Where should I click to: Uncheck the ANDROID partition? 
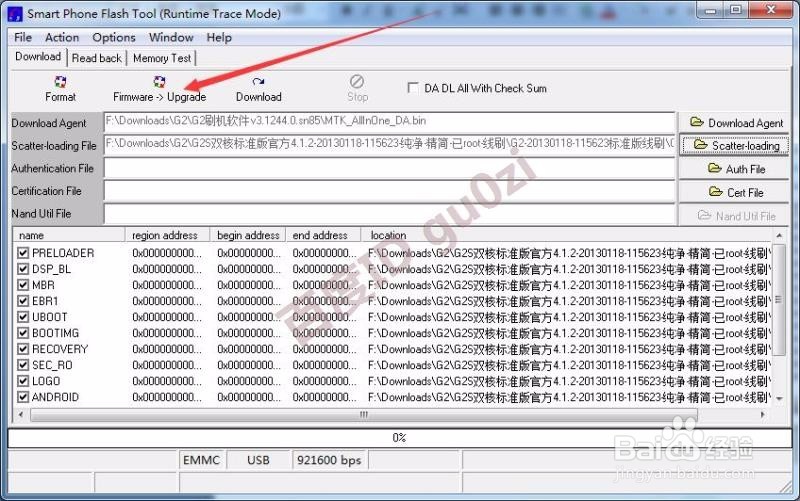pyautogui.click(x=22, y=397)
